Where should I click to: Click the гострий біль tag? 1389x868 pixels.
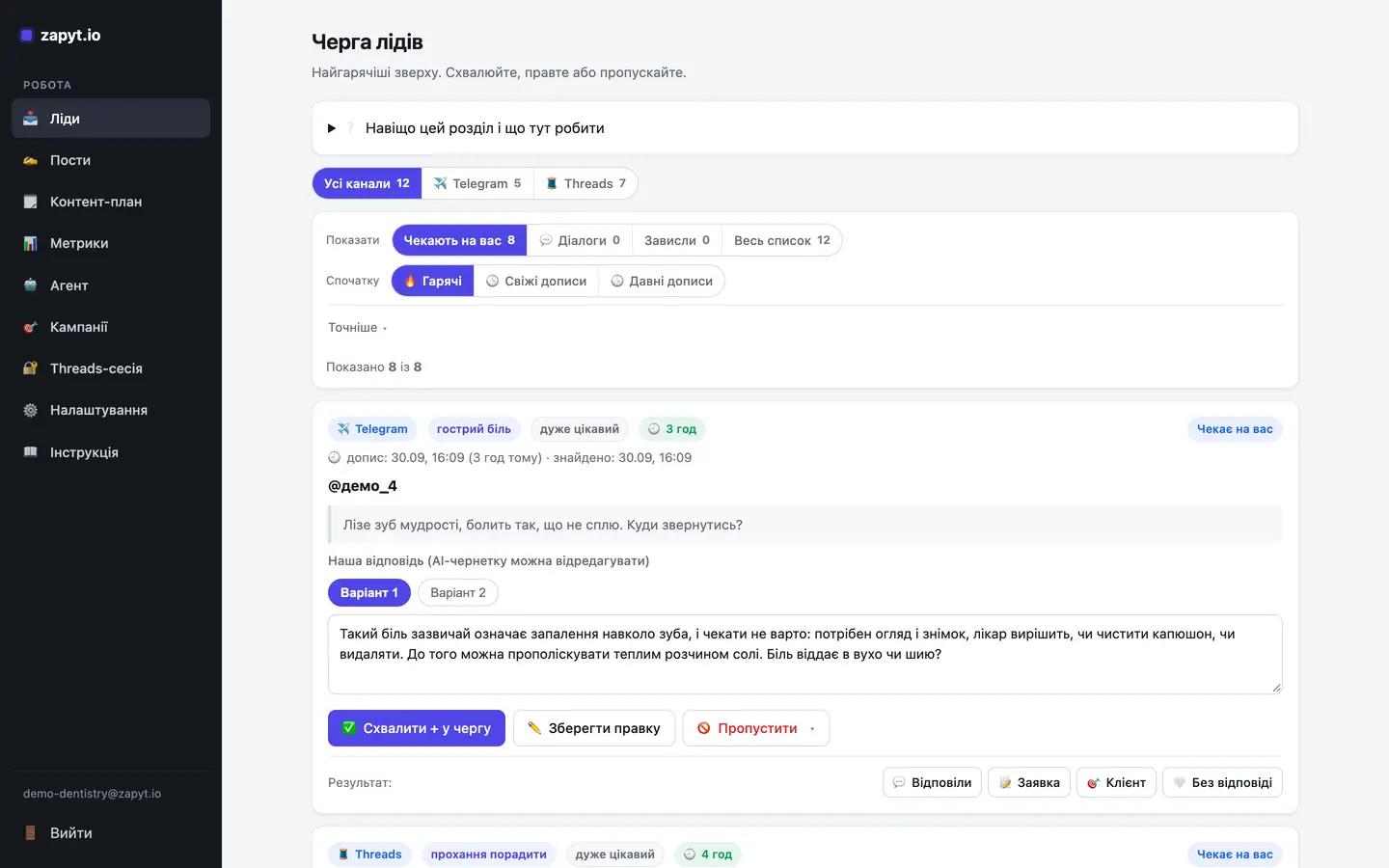474,429
